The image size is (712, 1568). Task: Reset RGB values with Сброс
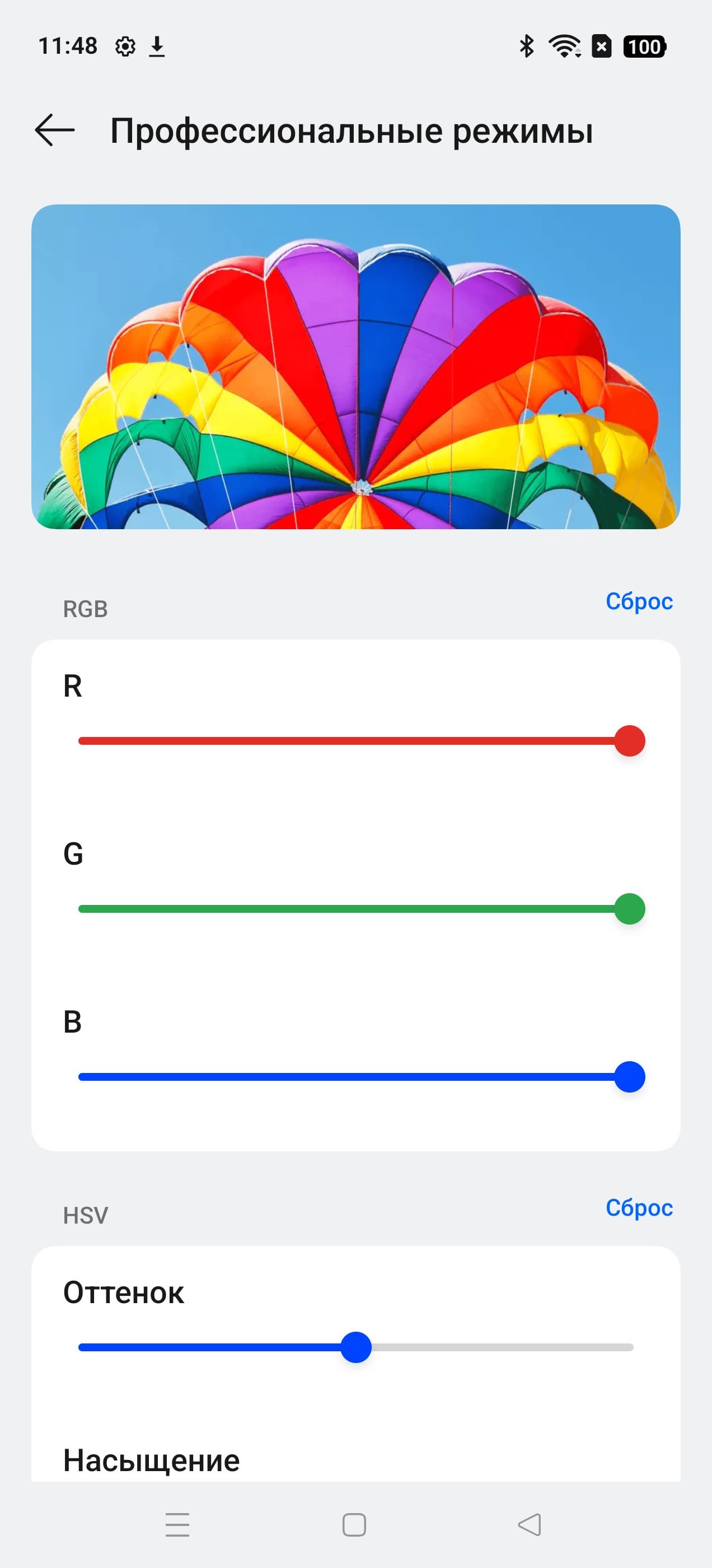(639, 601)
